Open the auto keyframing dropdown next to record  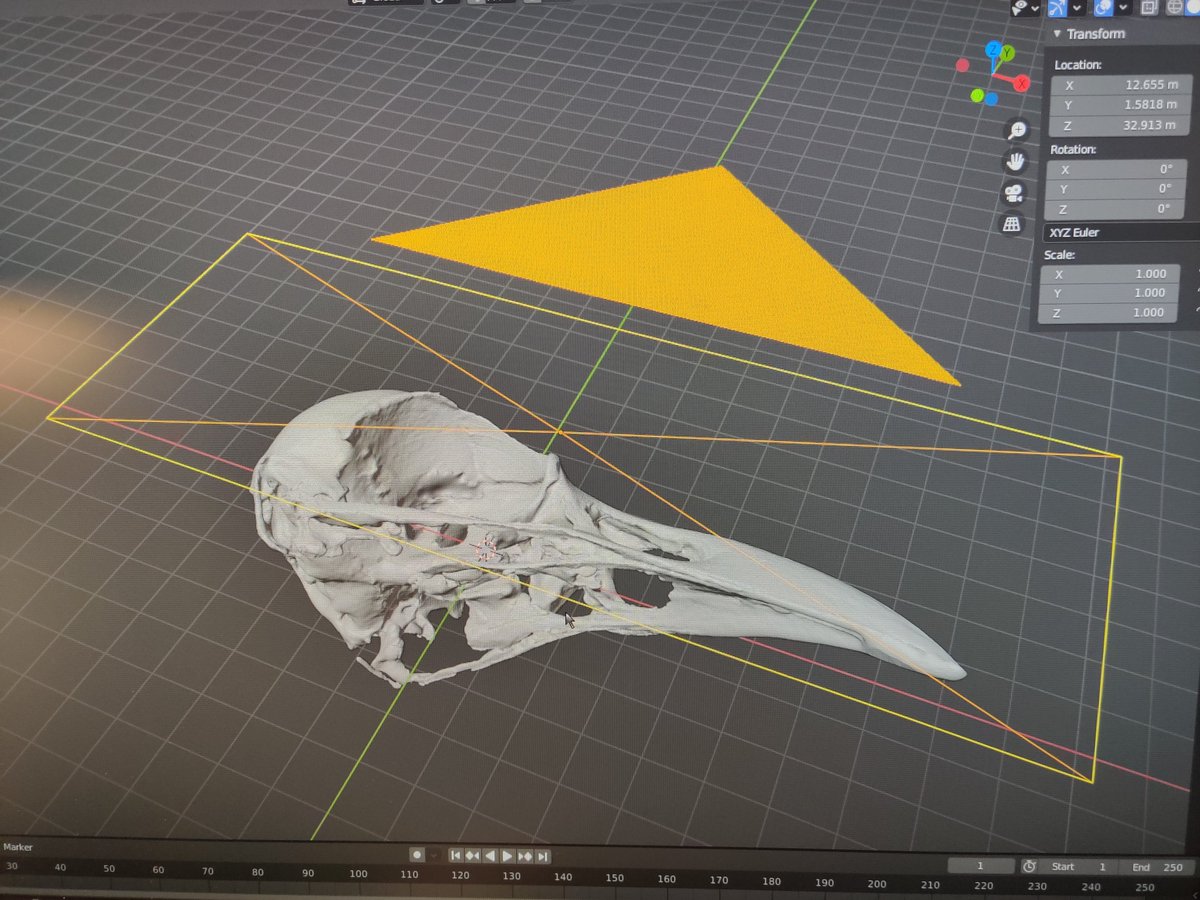[x=434, y=856]
